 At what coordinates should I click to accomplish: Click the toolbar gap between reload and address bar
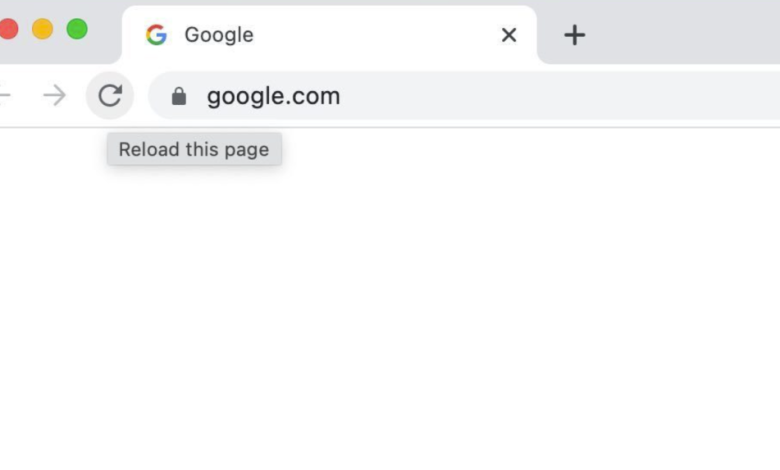click(x=141, y=96)
